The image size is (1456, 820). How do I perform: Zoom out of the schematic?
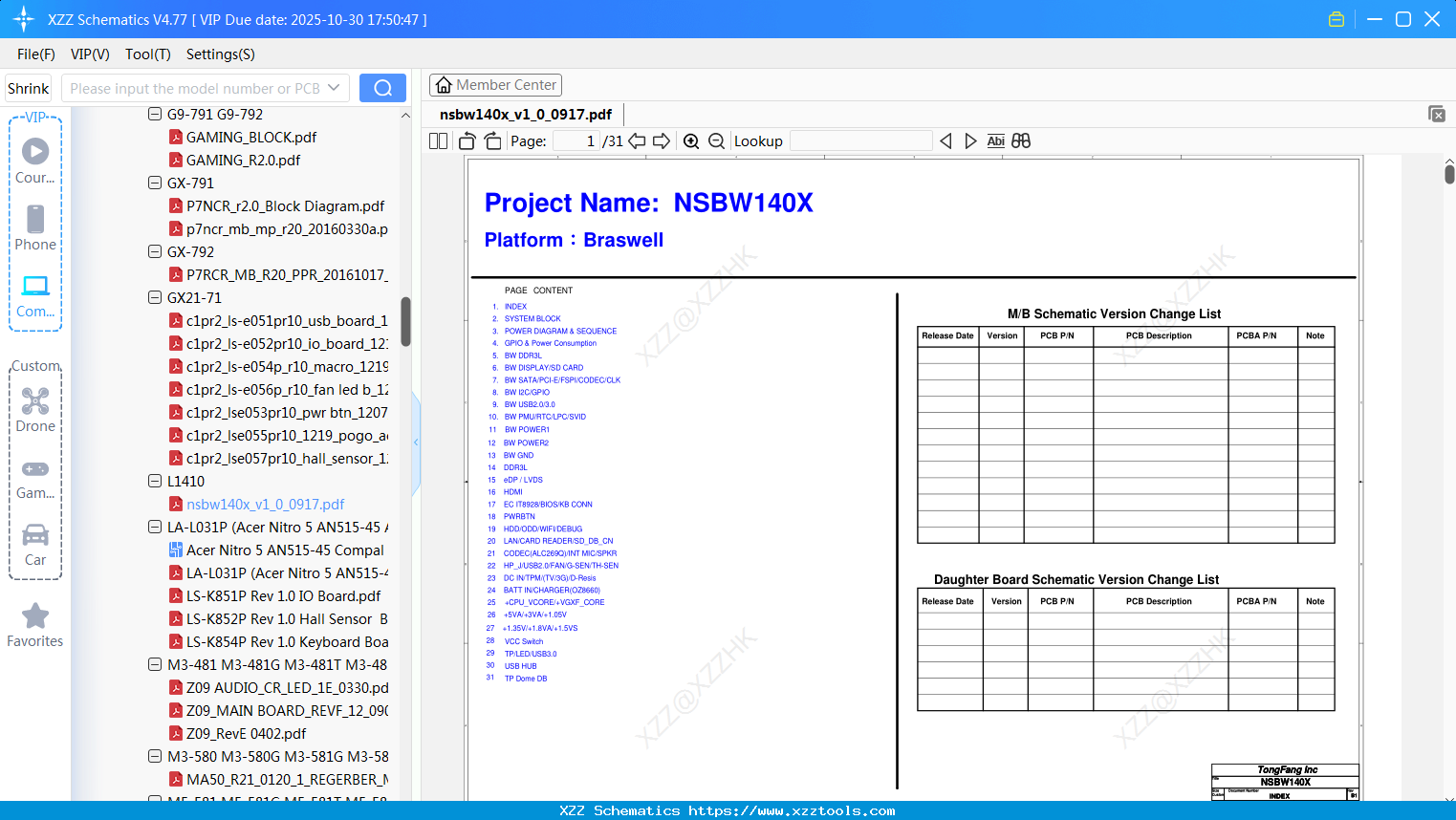click(716, 141)
